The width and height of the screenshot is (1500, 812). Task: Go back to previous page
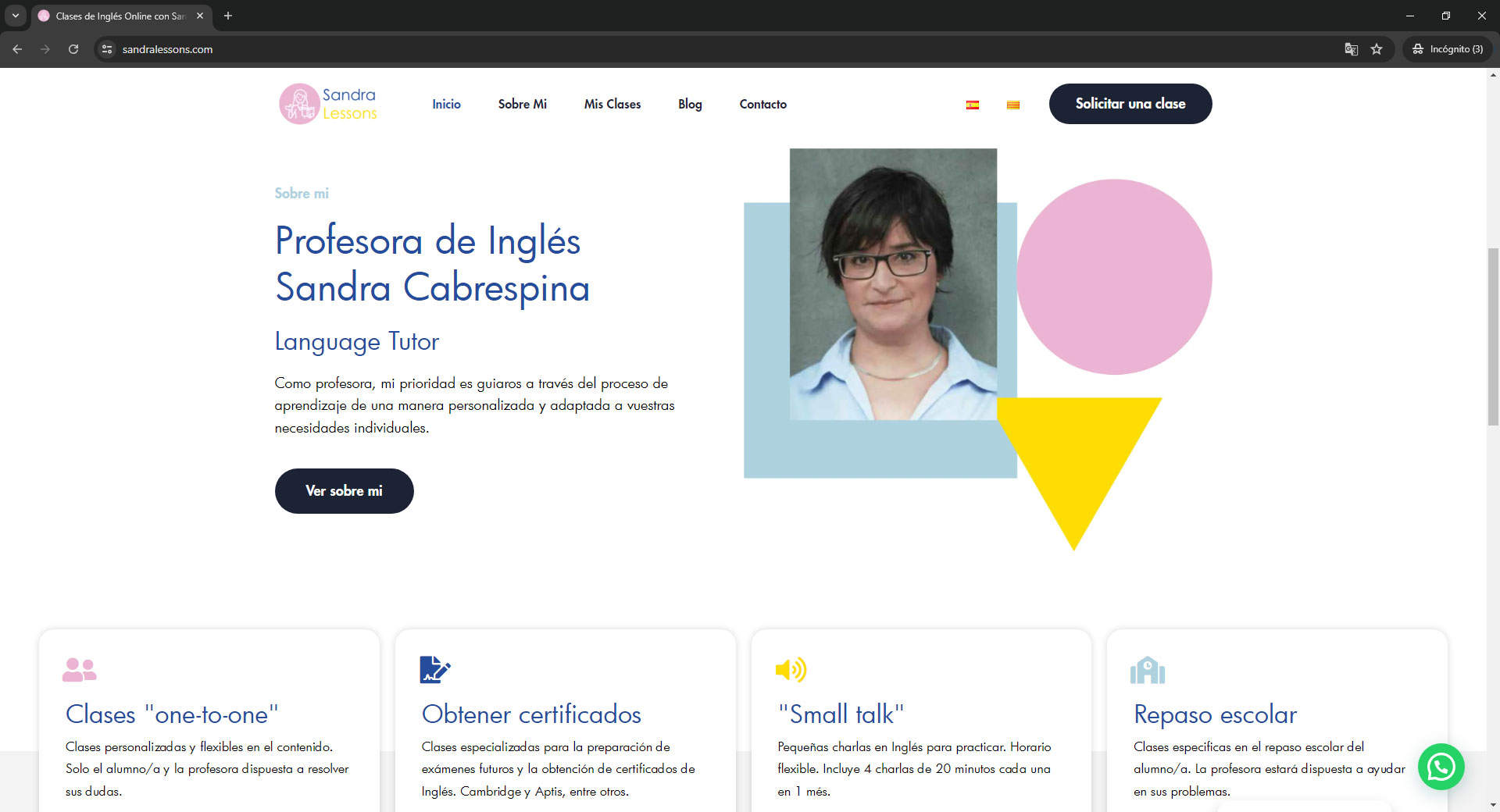tap(17, 49)
